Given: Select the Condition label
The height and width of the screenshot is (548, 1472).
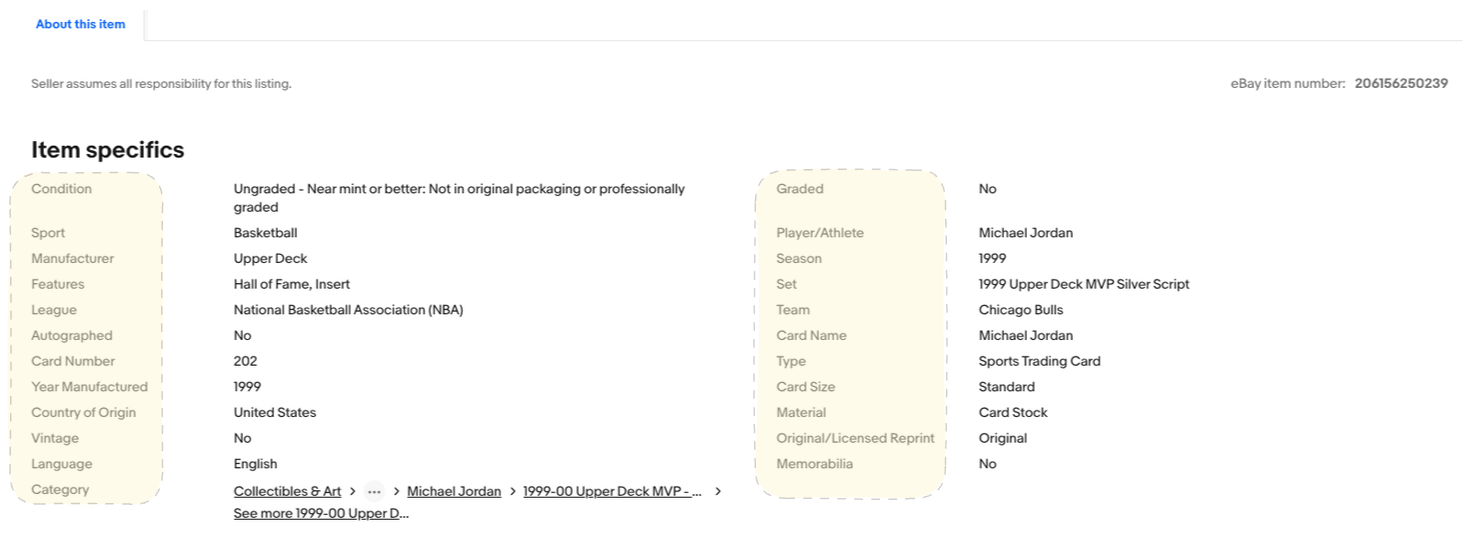Looking at the screenshot, I should tap(61, 189).
